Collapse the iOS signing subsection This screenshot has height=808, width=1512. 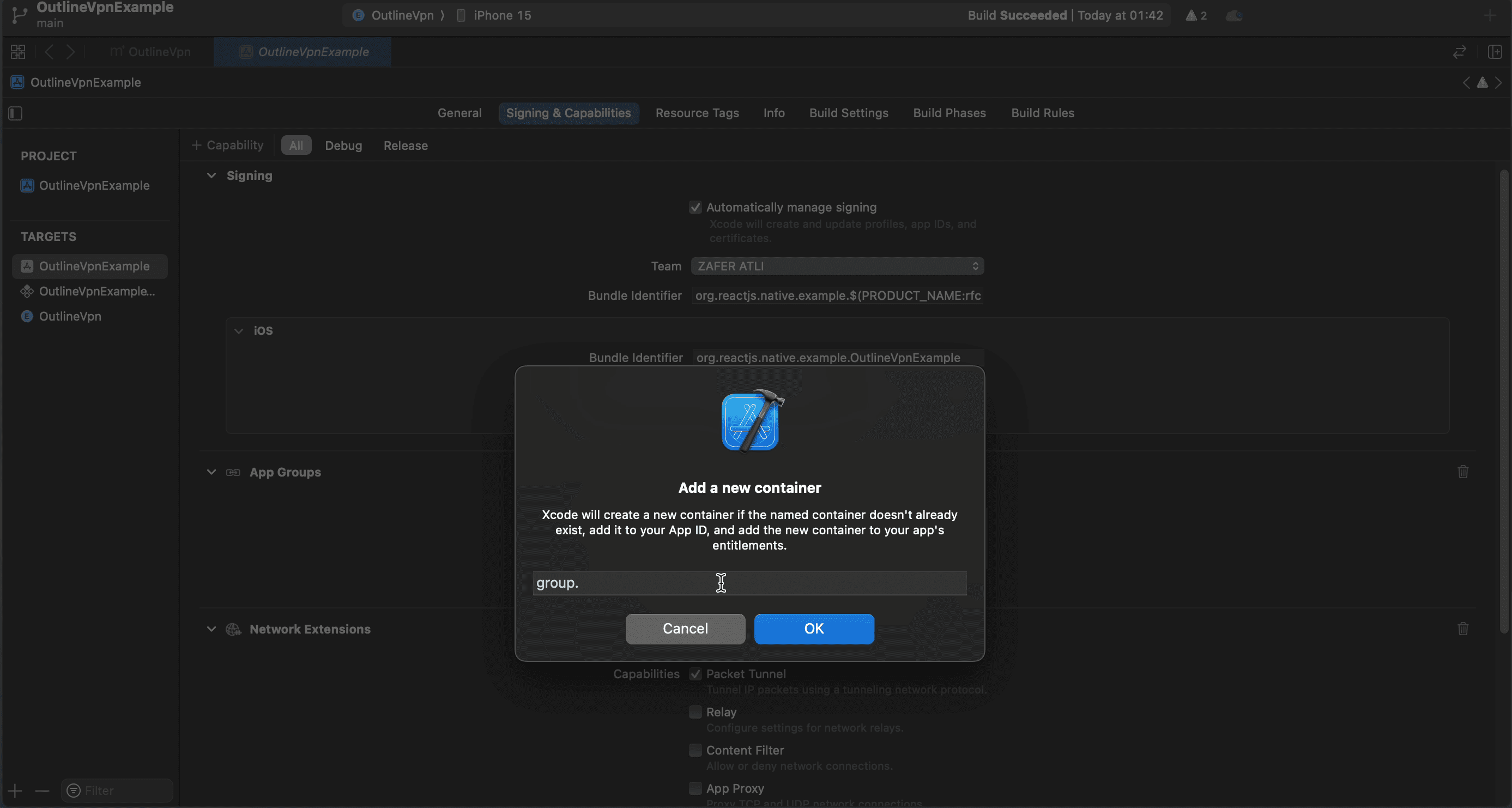(x=238, y=330)
